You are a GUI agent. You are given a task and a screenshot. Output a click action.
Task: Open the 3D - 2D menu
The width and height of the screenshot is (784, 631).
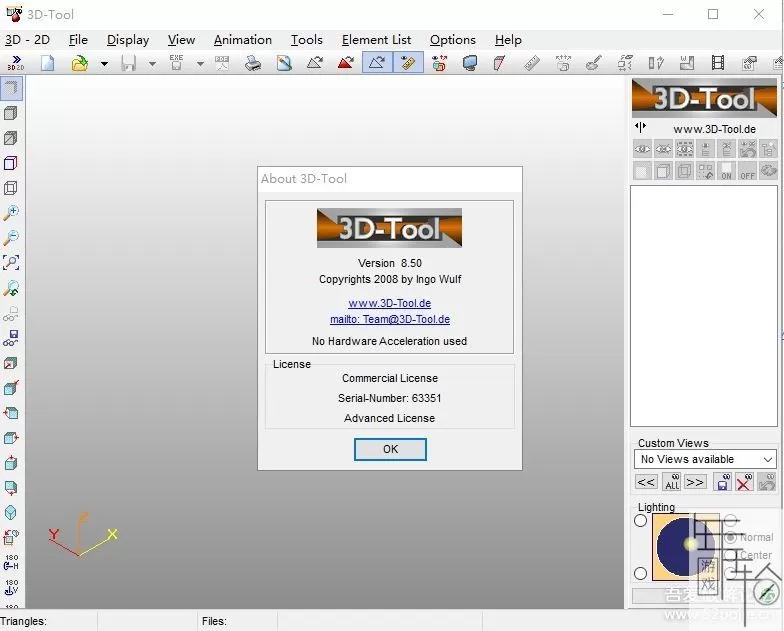coord(28,40)
